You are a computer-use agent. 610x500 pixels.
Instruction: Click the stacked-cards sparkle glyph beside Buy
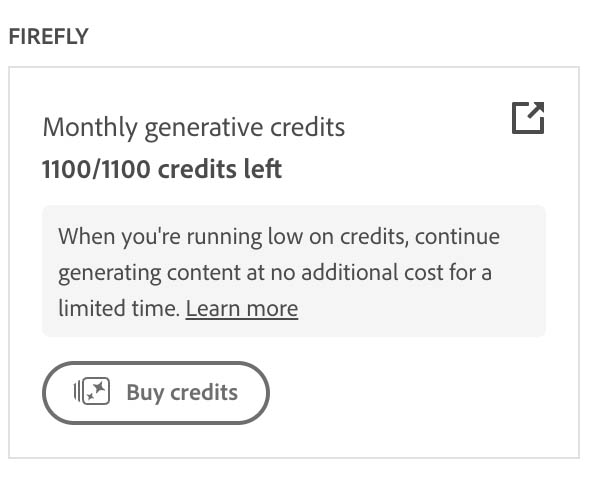(x=92, y=391)
